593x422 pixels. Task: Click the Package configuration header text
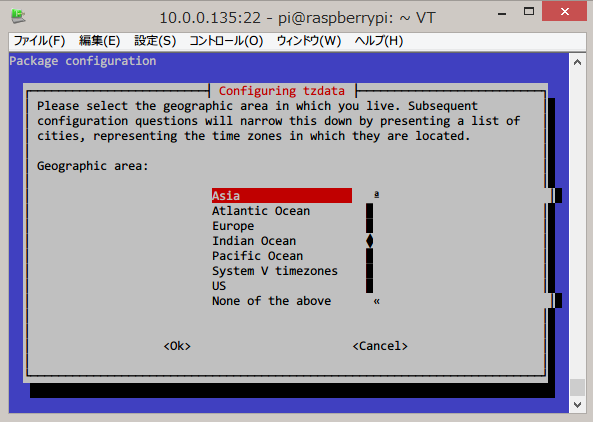[x=83, y=61]
